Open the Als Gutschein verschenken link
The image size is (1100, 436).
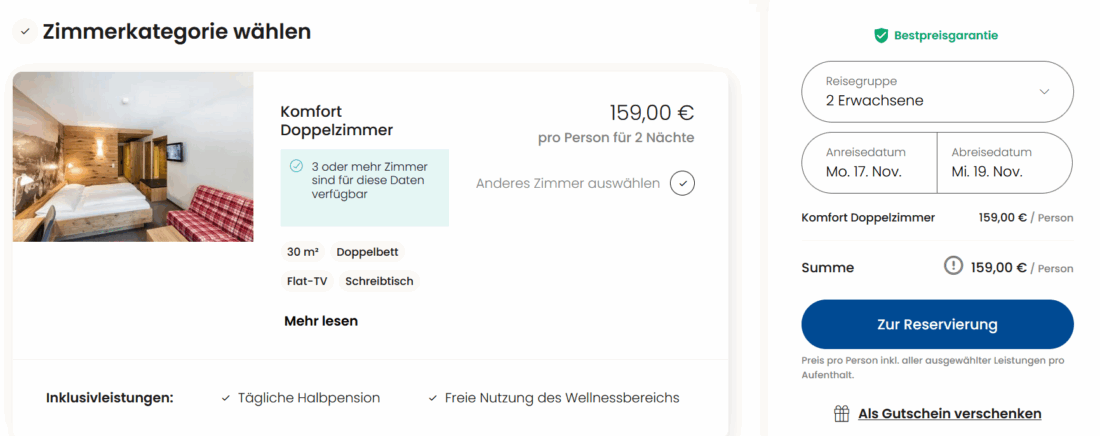click(x=949, y=414)
